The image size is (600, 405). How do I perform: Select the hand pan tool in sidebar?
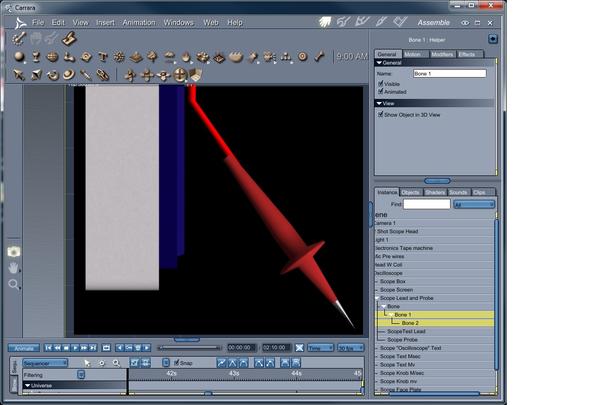click(x=13, y=268)
